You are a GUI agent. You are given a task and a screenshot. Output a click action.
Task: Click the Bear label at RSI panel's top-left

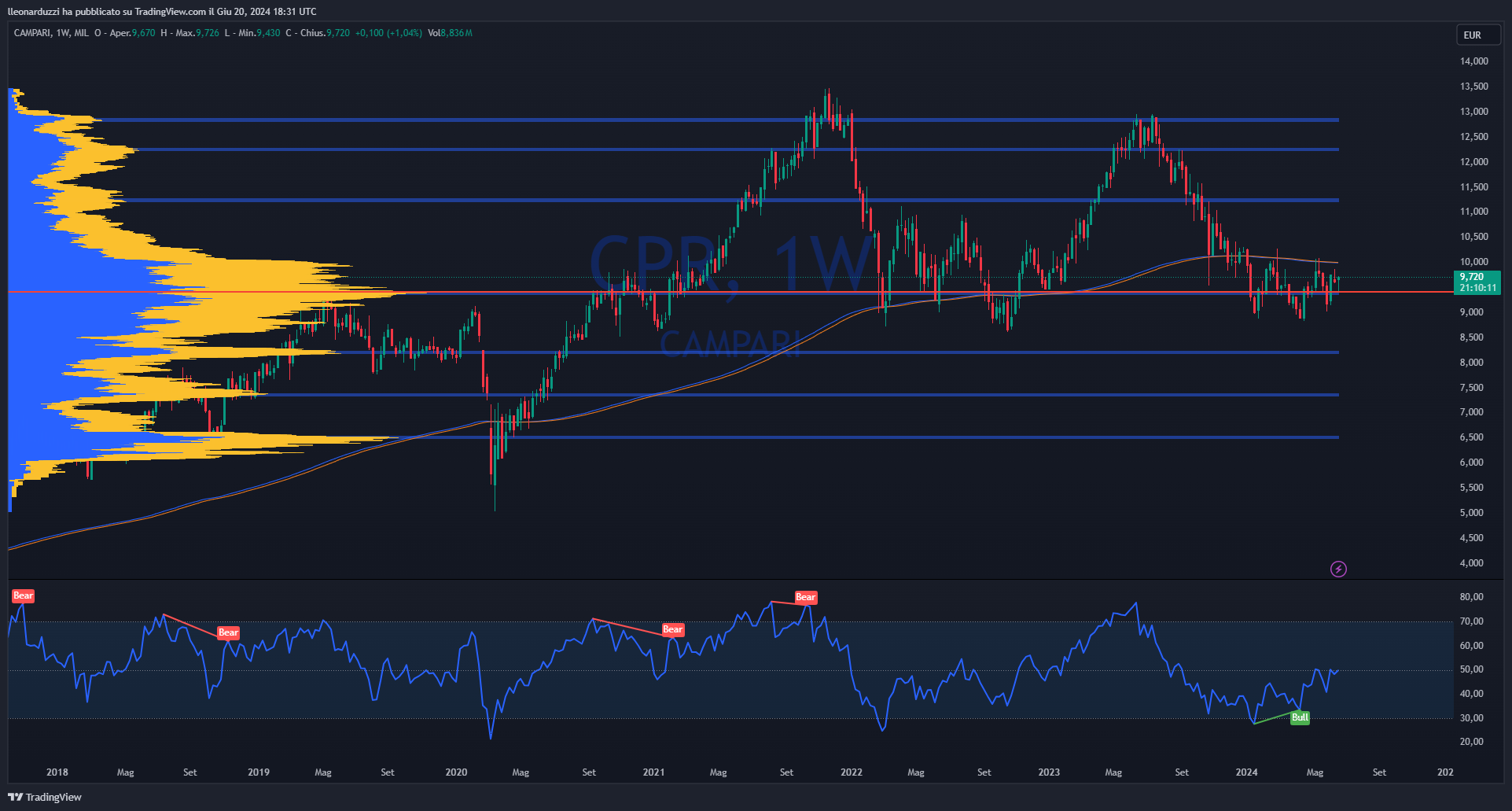click(23, 595)
